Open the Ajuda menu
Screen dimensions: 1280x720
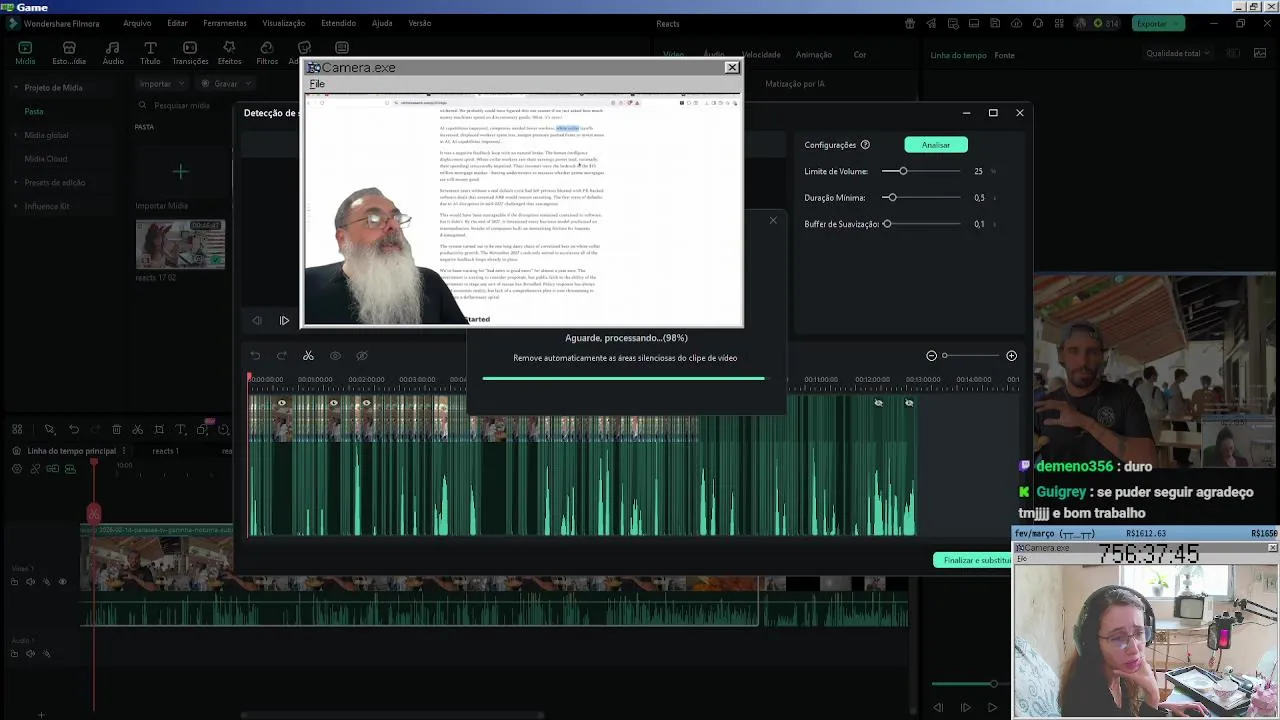[x=382, y=23]
